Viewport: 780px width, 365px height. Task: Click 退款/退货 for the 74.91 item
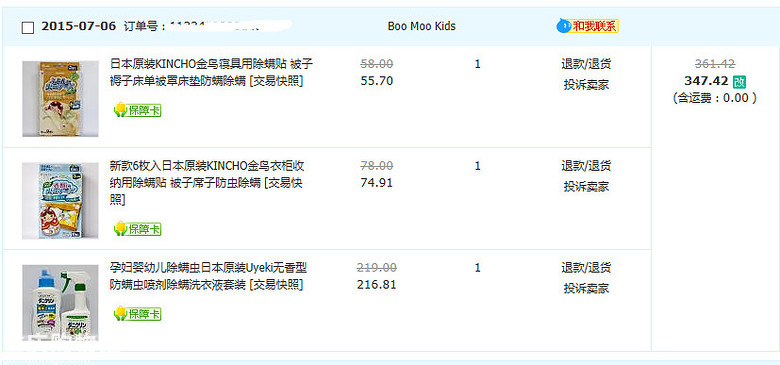pos(586,166)
